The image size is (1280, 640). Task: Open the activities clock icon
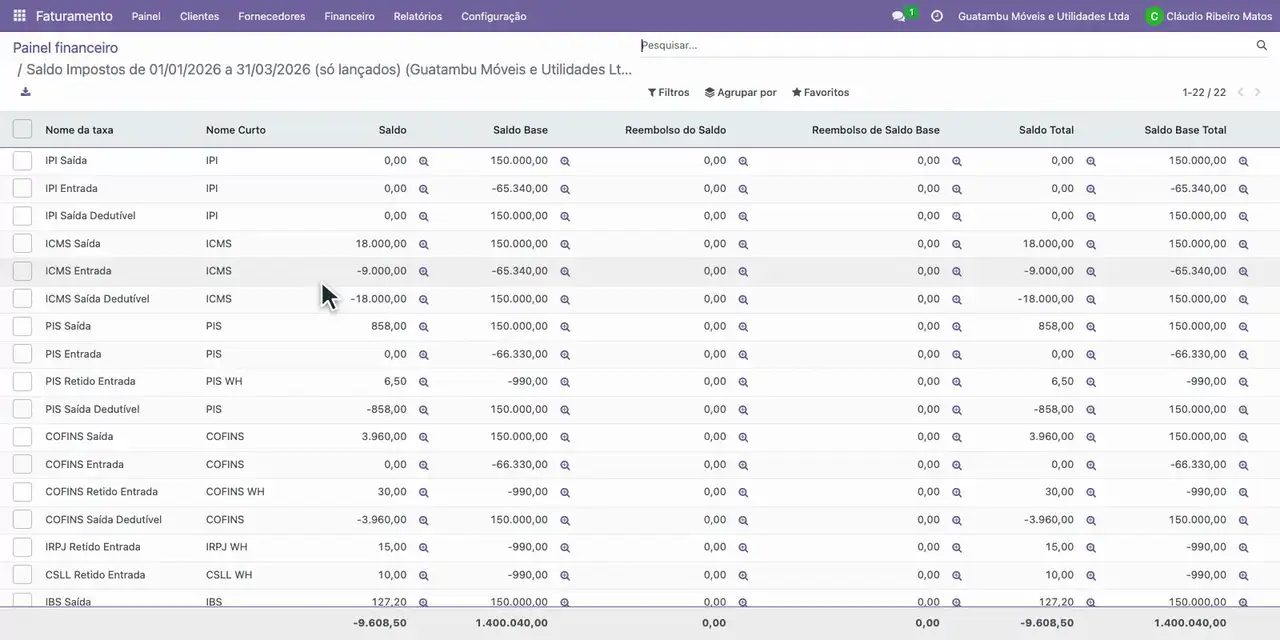937,16
